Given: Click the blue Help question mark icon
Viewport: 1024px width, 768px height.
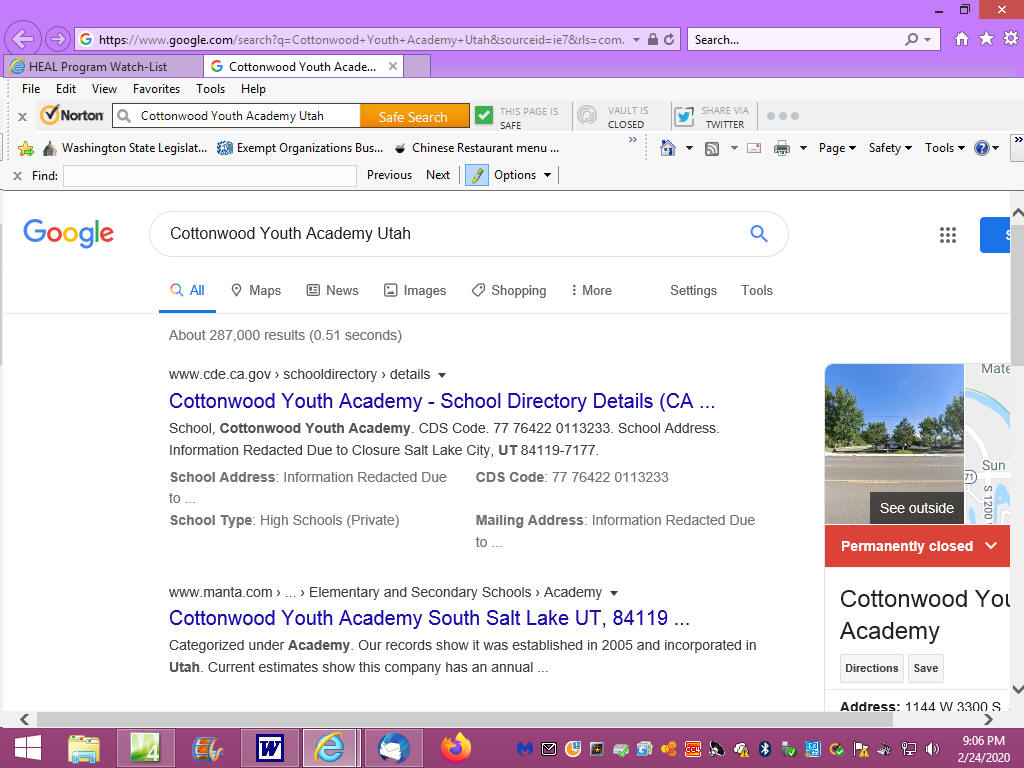Looking at the screenshot, I should pyautogui.click(x=982, y=148).
